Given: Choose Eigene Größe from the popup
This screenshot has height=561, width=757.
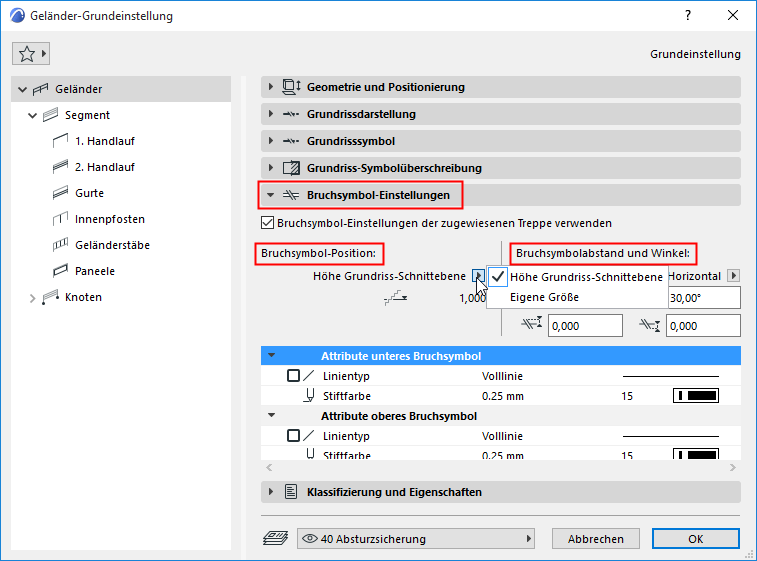Looking at the screenshot, I should [x=546, y=297].
